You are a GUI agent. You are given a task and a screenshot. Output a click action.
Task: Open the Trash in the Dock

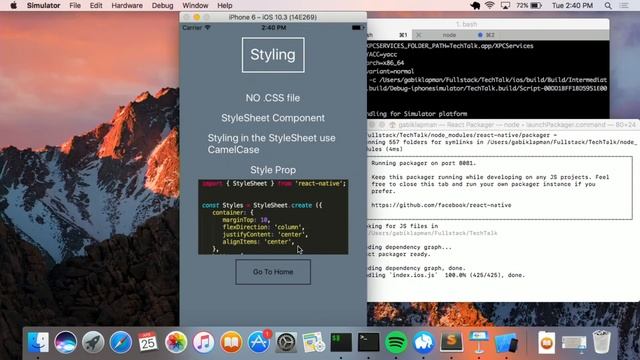tap(602, 342)
